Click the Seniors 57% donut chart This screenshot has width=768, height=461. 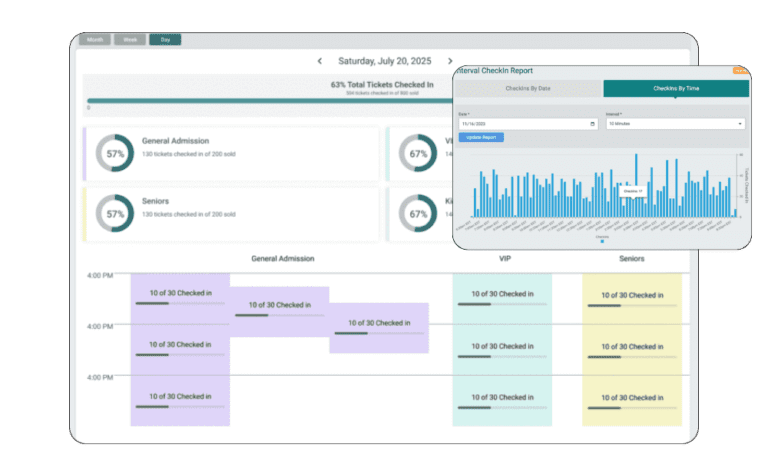click(115, 213)
